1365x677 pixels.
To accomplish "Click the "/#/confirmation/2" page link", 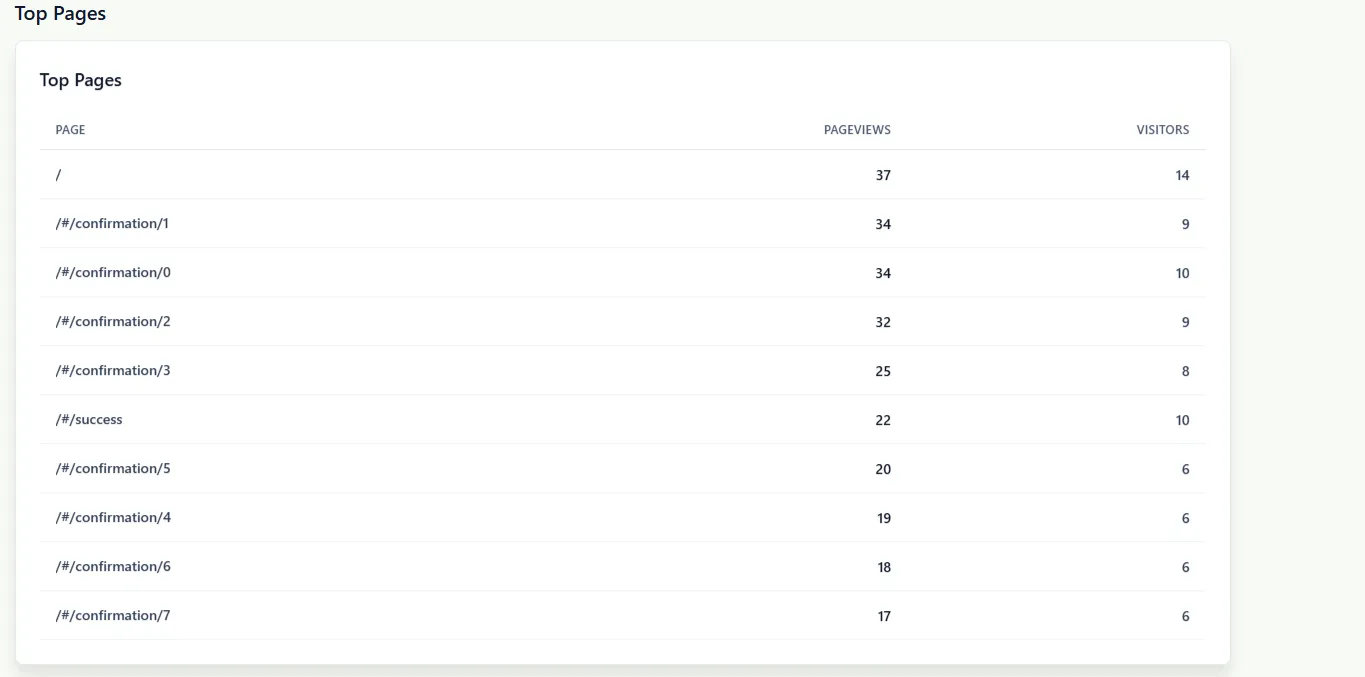I will point(112,321).
